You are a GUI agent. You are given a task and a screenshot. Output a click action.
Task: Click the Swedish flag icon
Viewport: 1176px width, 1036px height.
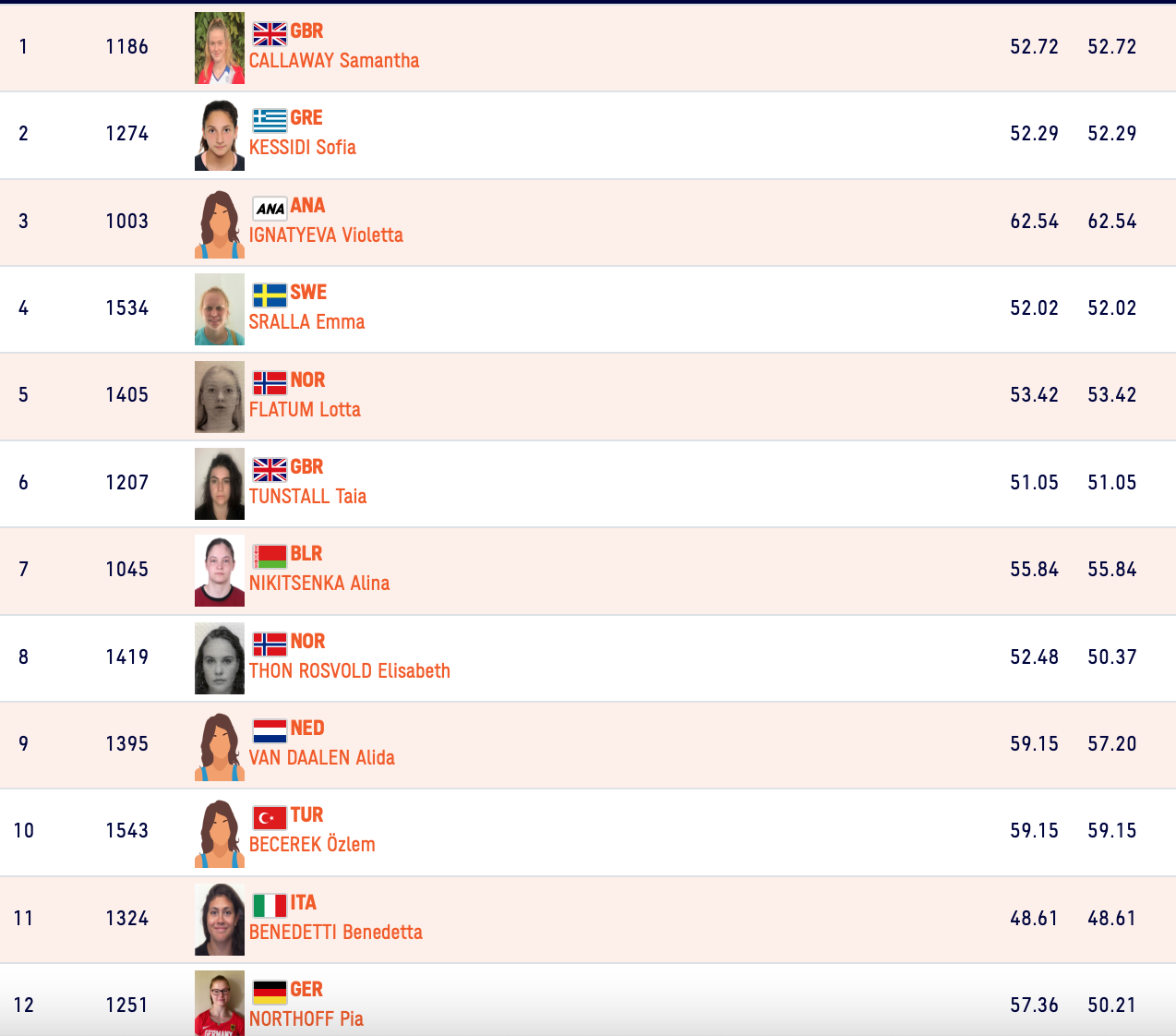[x=270, y=295]
